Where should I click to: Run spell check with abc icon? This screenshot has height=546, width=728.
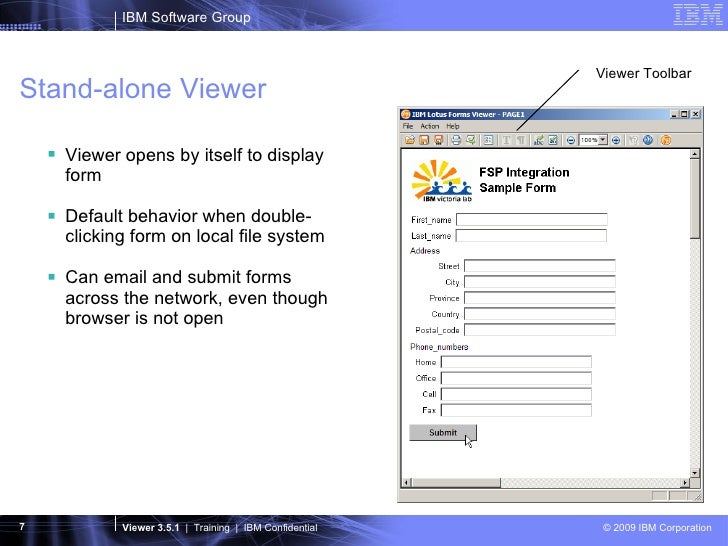pos(539,140)
